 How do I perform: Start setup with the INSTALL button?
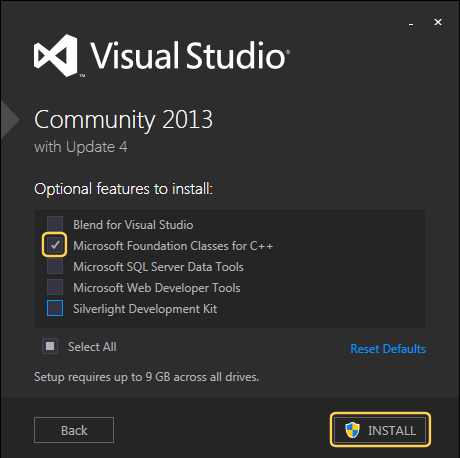(x=380, y=430)
